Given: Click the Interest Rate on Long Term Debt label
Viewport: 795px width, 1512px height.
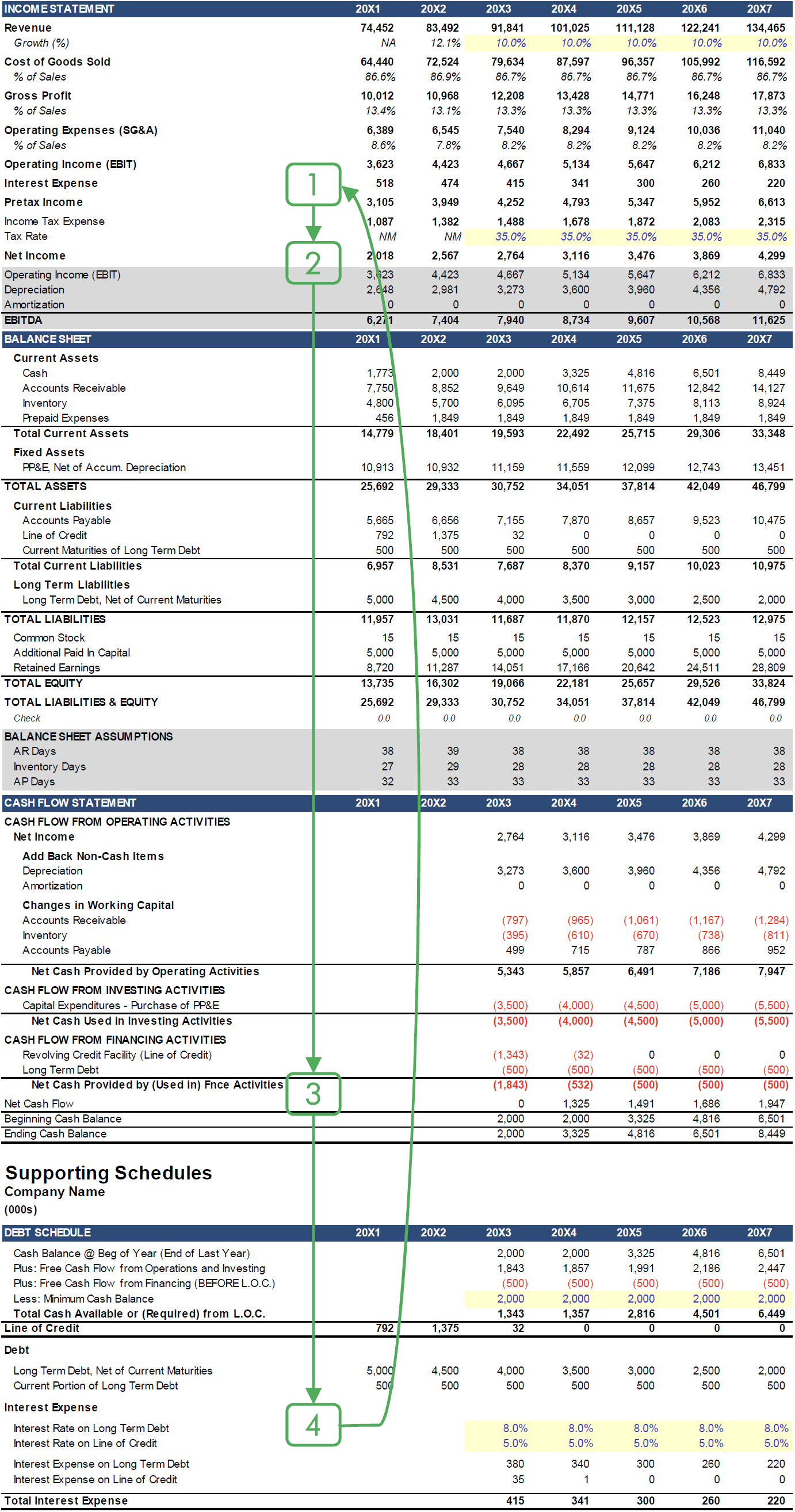Looking at the screenshot, I should point(91,1428).
